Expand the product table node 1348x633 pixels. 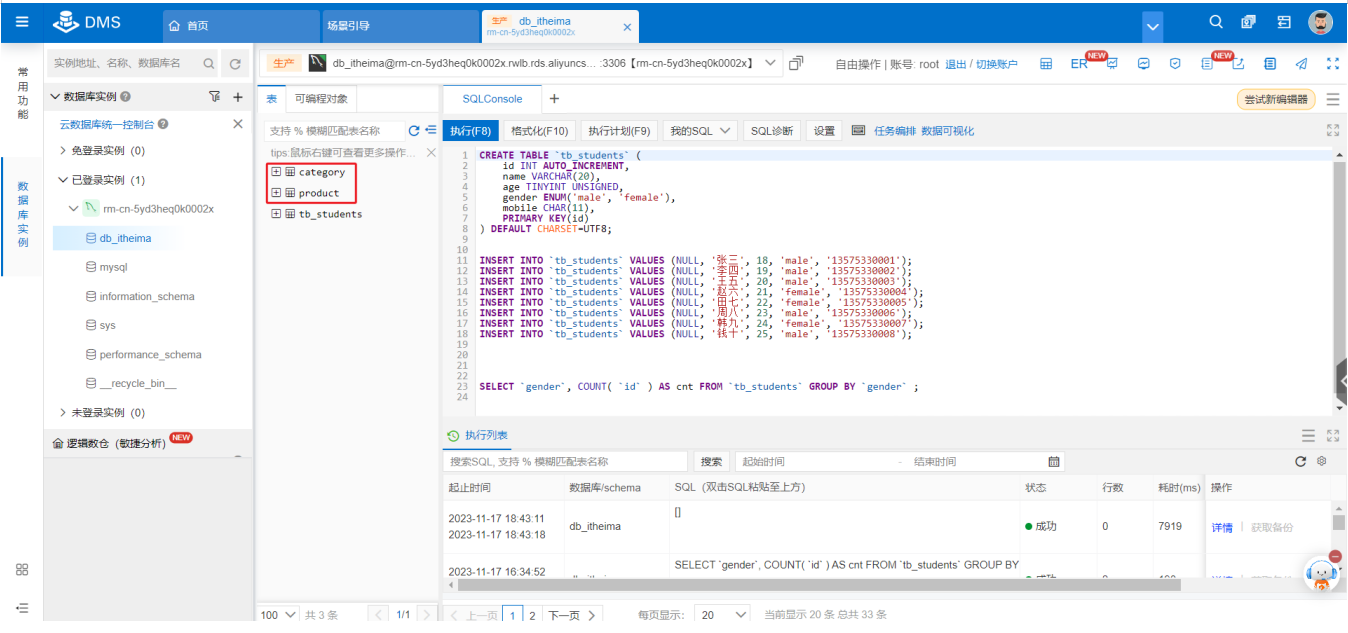pyautogui.click(x=276, y=193)
